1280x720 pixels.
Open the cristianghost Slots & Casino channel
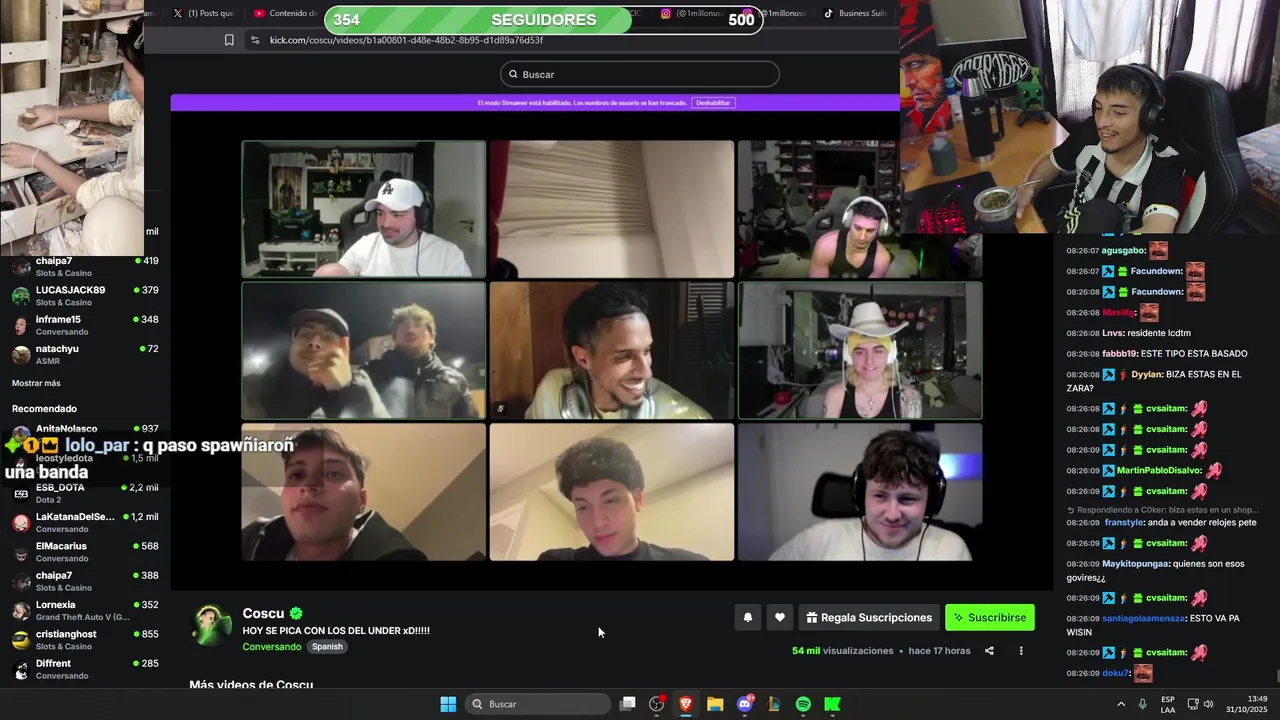85,640
